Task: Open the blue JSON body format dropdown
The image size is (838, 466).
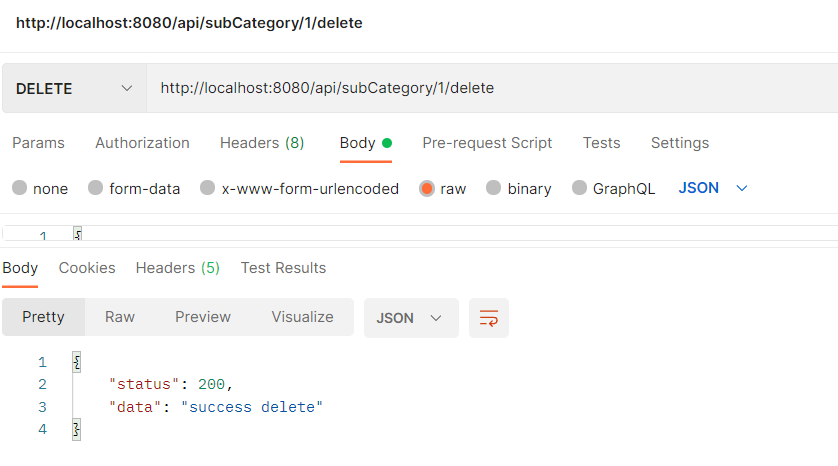Action: coord(713,188)
